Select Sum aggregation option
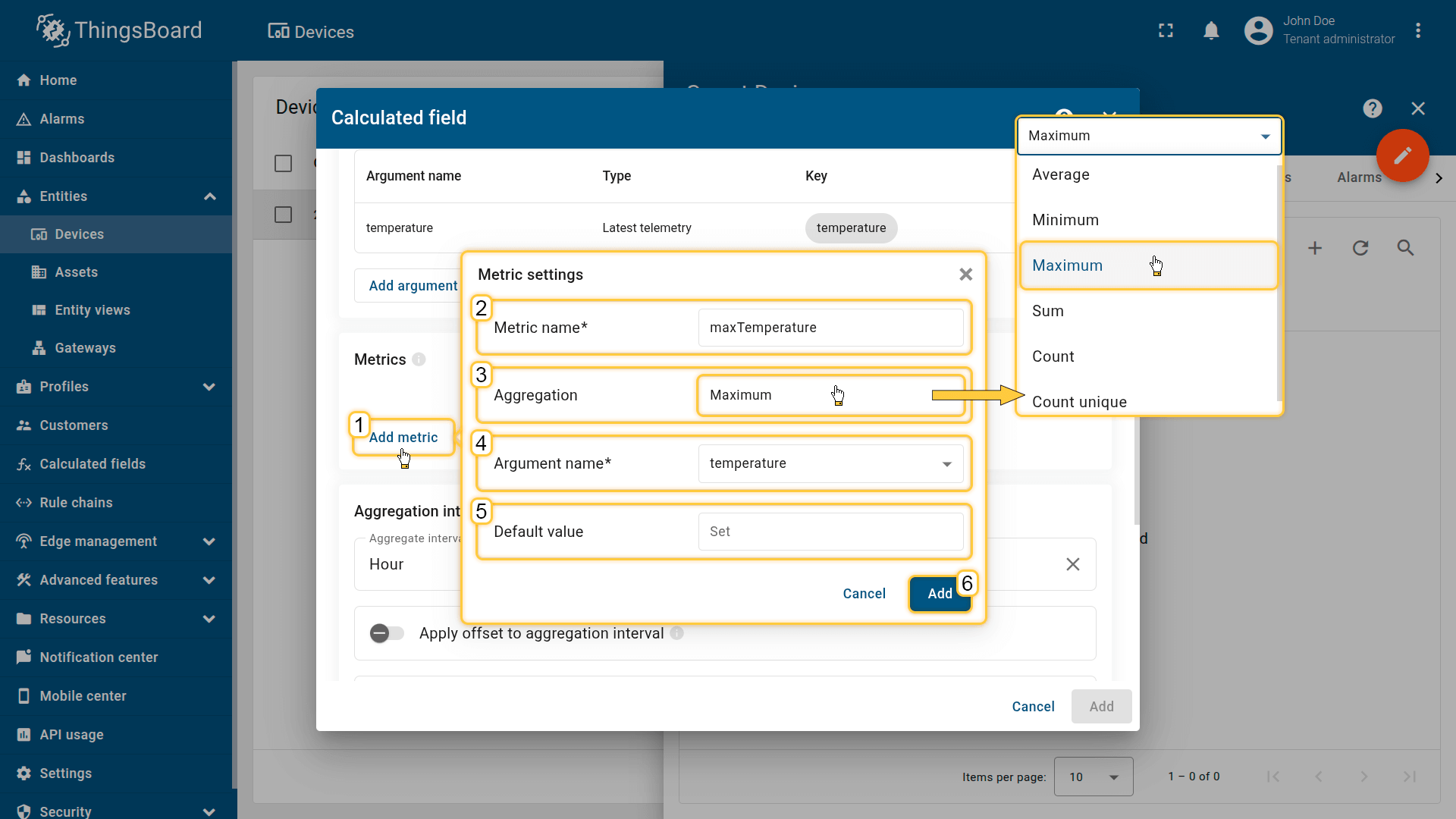 click(x=1047, y=311)
